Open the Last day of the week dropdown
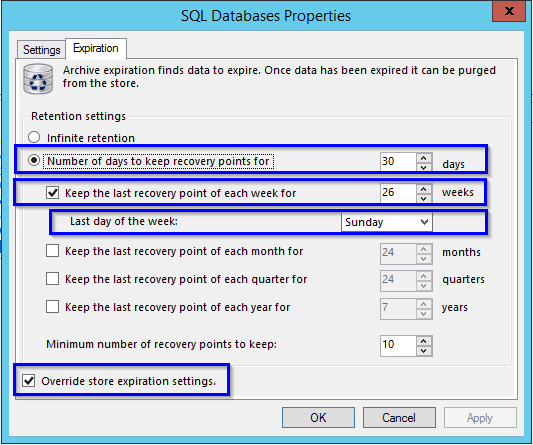The image size is (533, 445). point(386,222)
